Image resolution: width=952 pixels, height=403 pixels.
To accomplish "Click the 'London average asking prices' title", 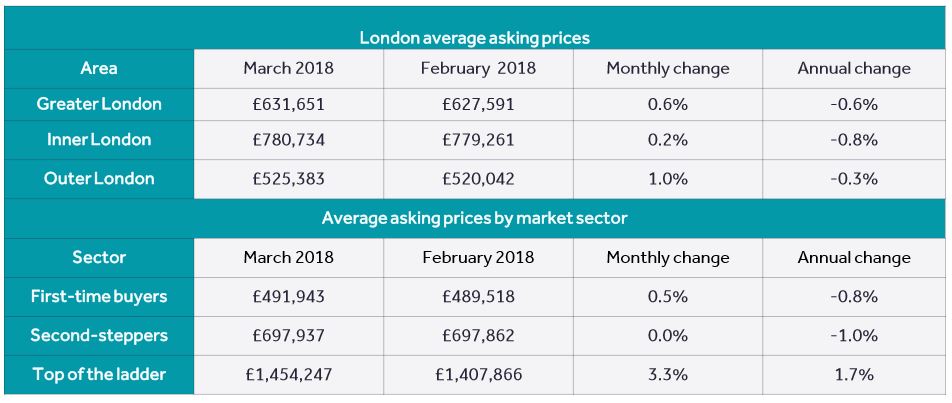I will pyautogui.click(x=475, y=38).
